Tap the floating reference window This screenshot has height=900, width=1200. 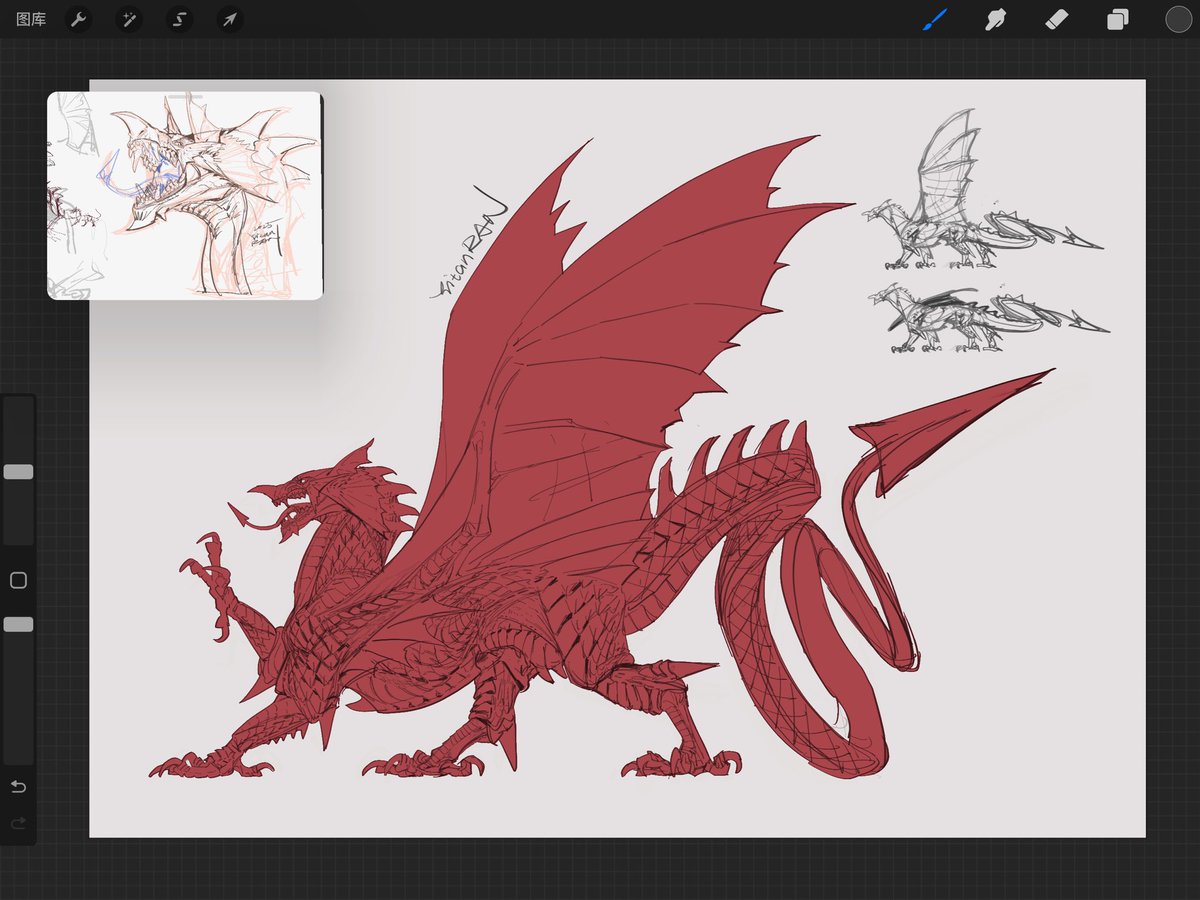point(183,195)
